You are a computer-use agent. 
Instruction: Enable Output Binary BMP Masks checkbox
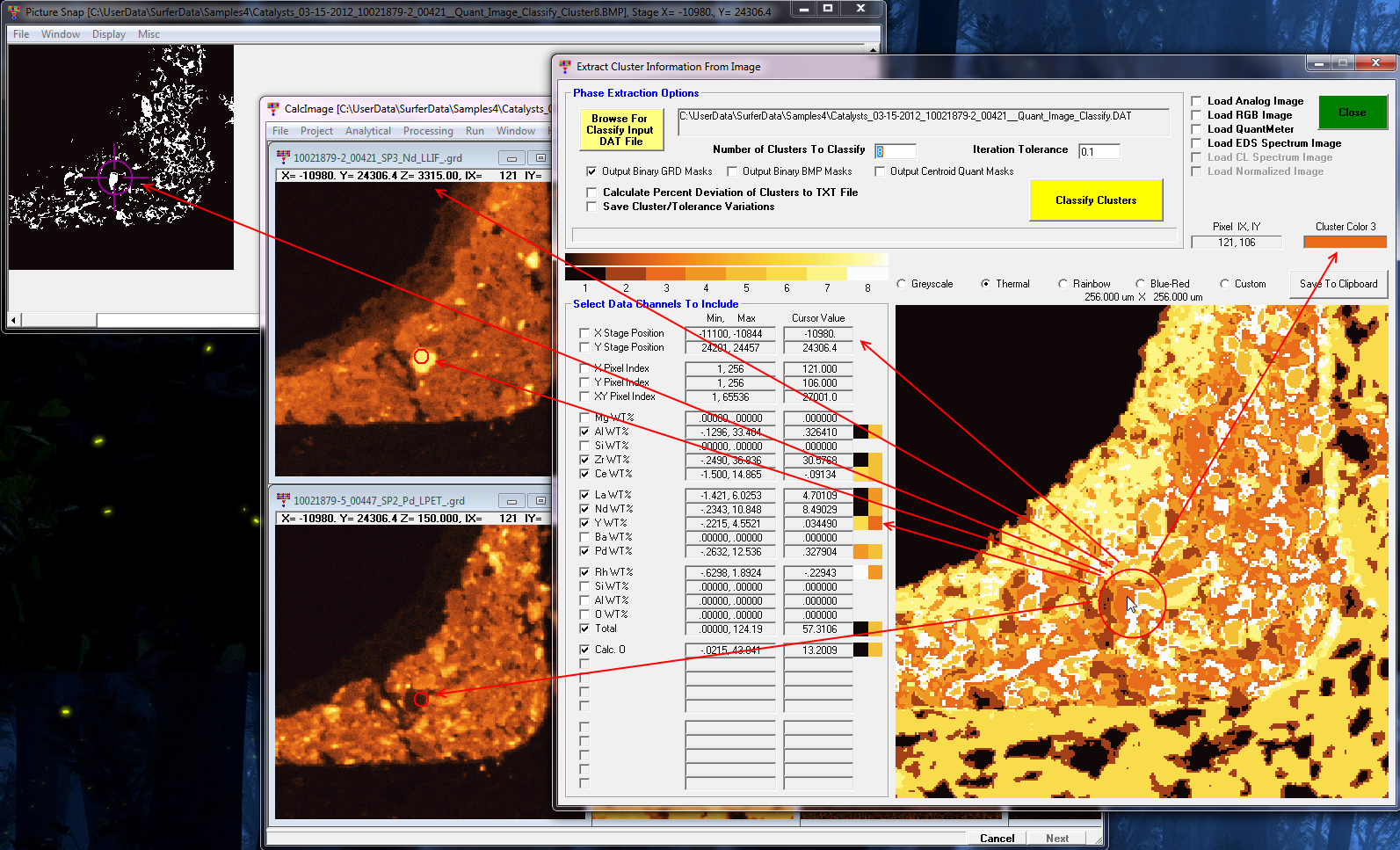coord(732,171)
